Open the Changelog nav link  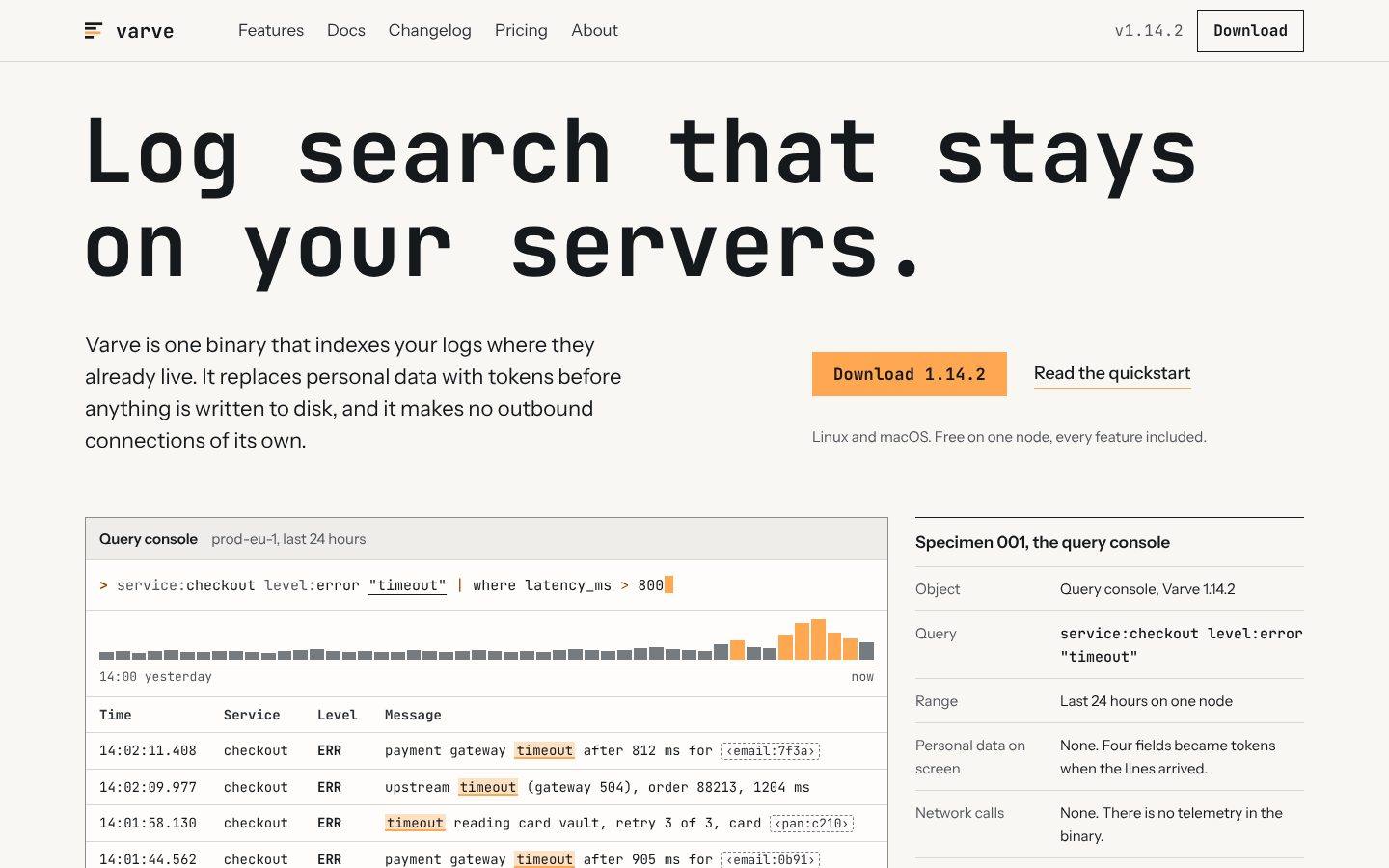(x=430, y=31)
